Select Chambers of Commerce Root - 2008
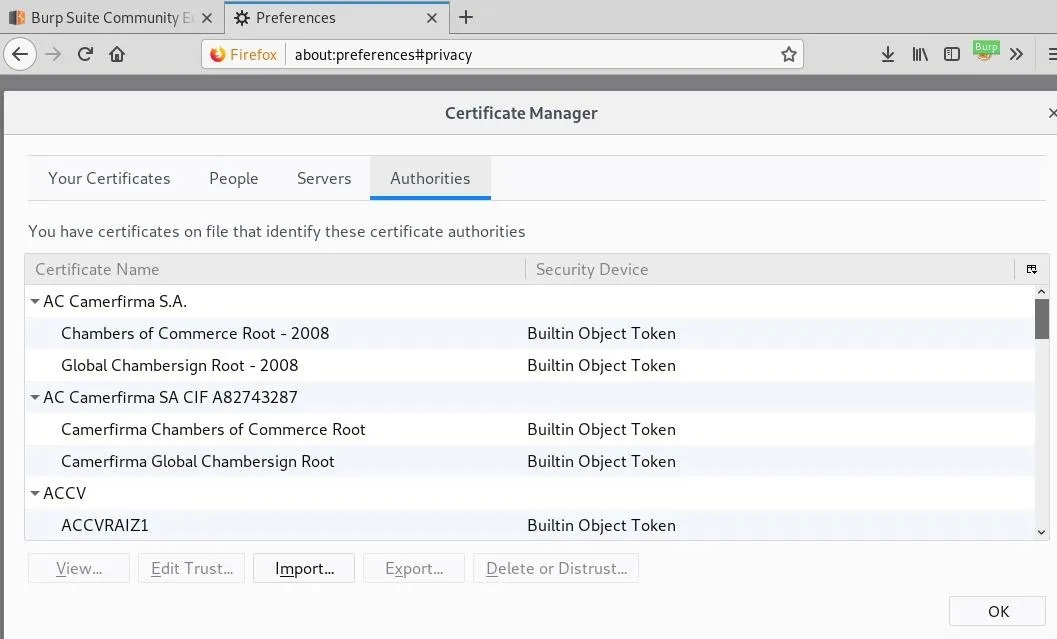The width and height of the screenshot is (1057, 639). (x=530, y=333)
